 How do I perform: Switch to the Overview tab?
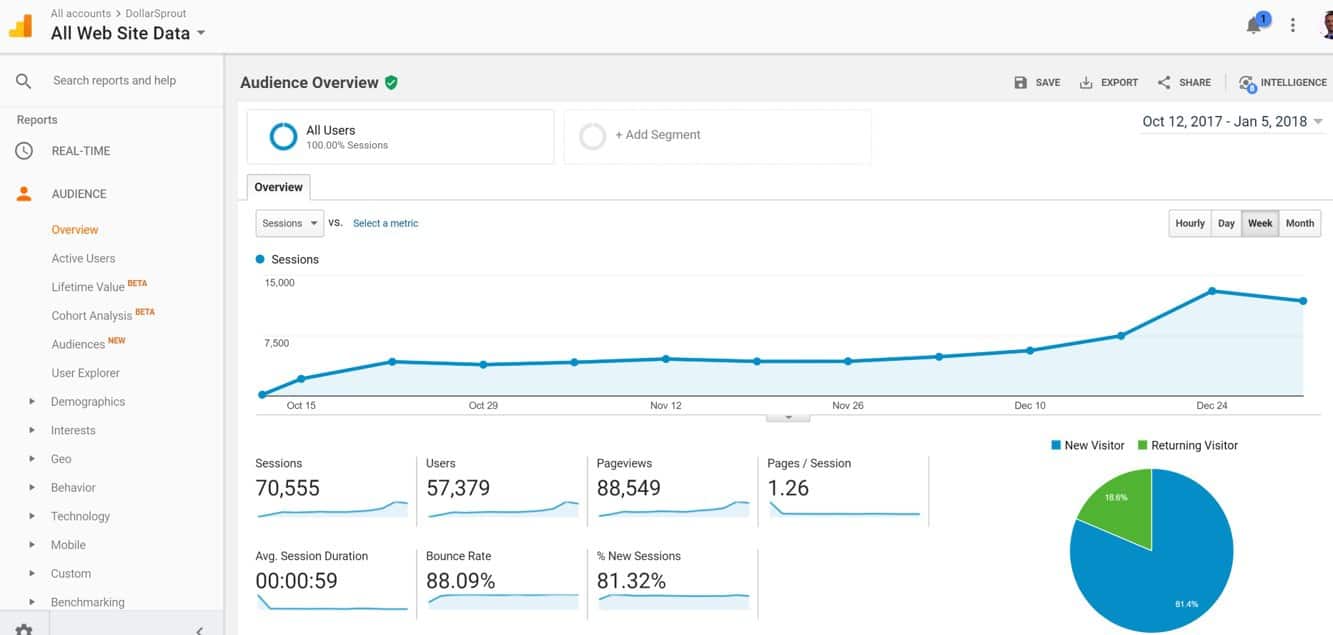pos(278,187)
